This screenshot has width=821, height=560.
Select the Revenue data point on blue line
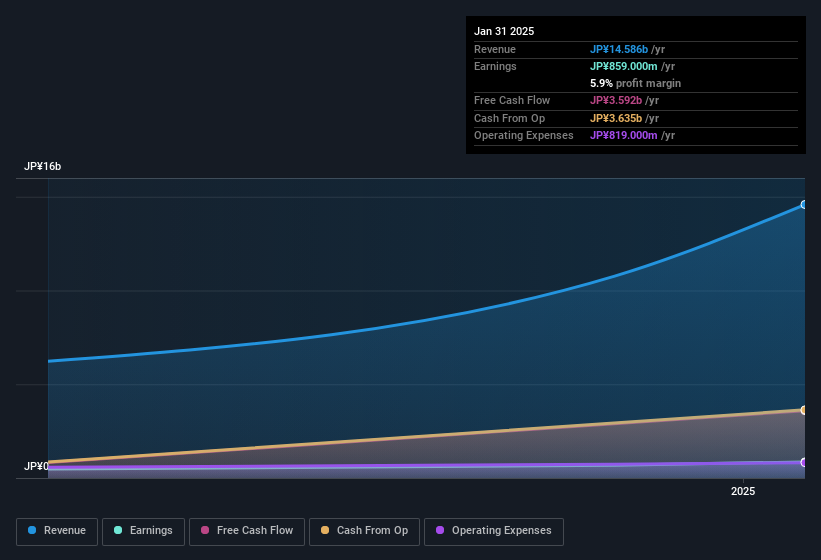point(804,205)
